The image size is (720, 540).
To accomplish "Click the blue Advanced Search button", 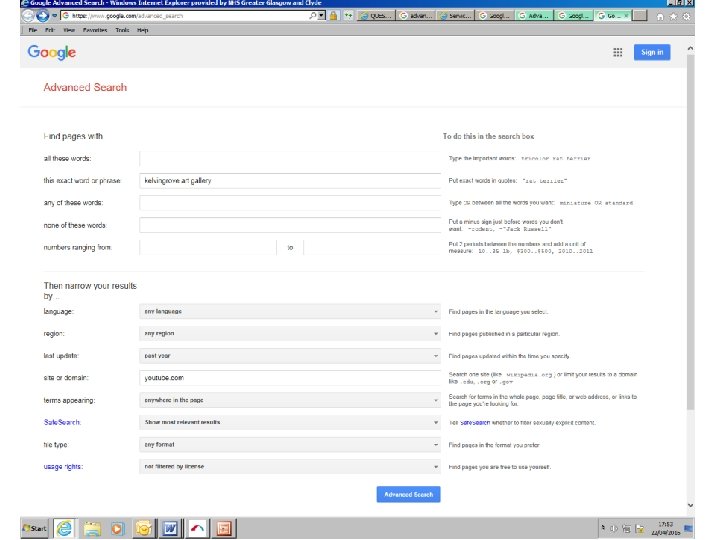I will 408,495.
